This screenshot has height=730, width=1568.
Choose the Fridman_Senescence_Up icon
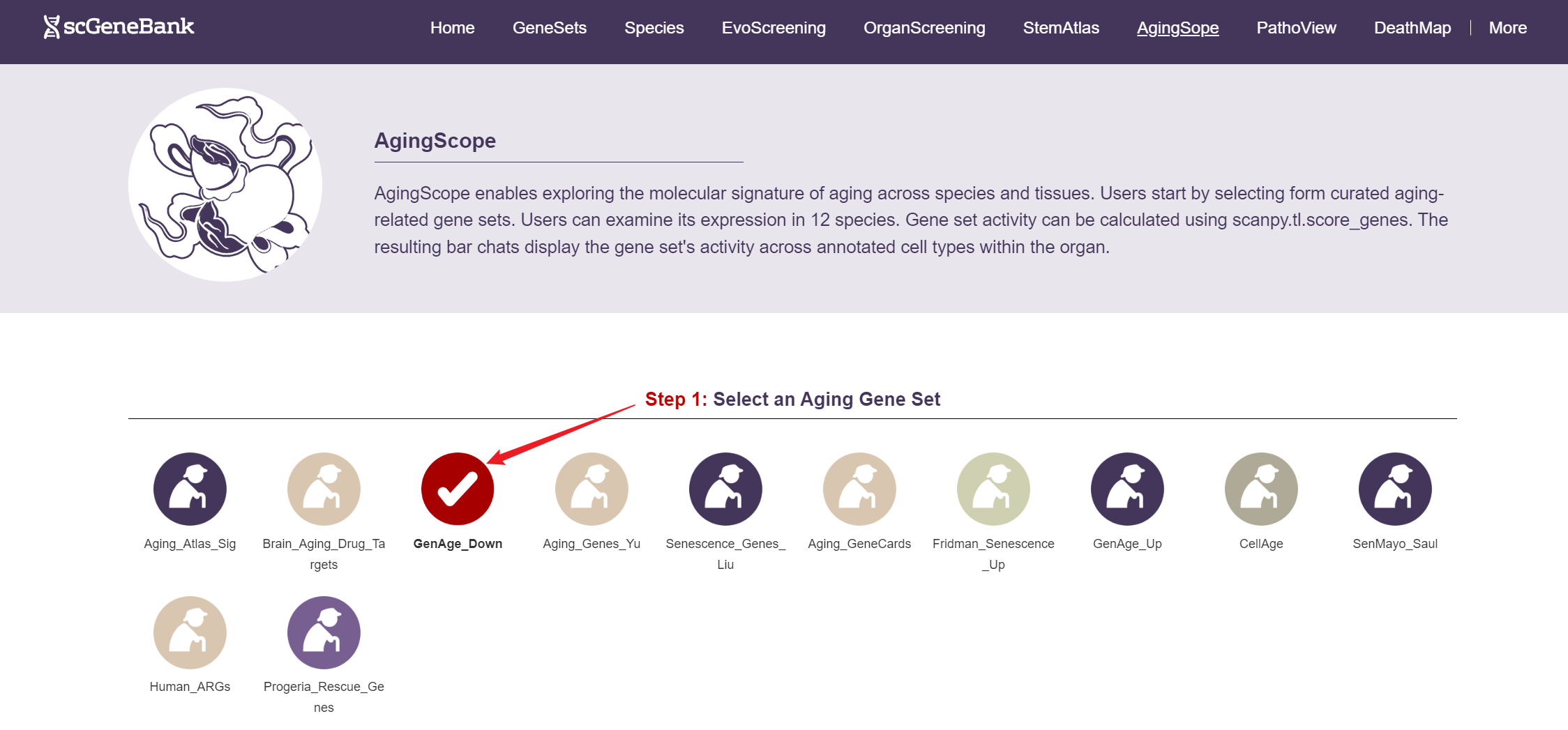pos(993,489)
